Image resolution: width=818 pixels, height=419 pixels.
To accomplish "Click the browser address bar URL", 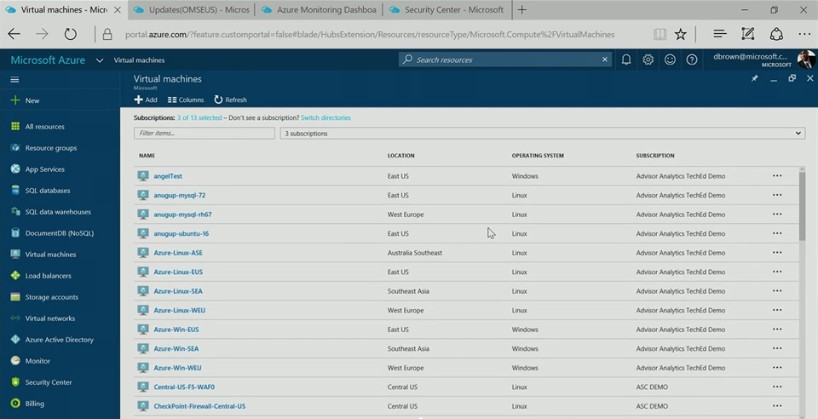I will pyautogui.click(x=370, y=34).
